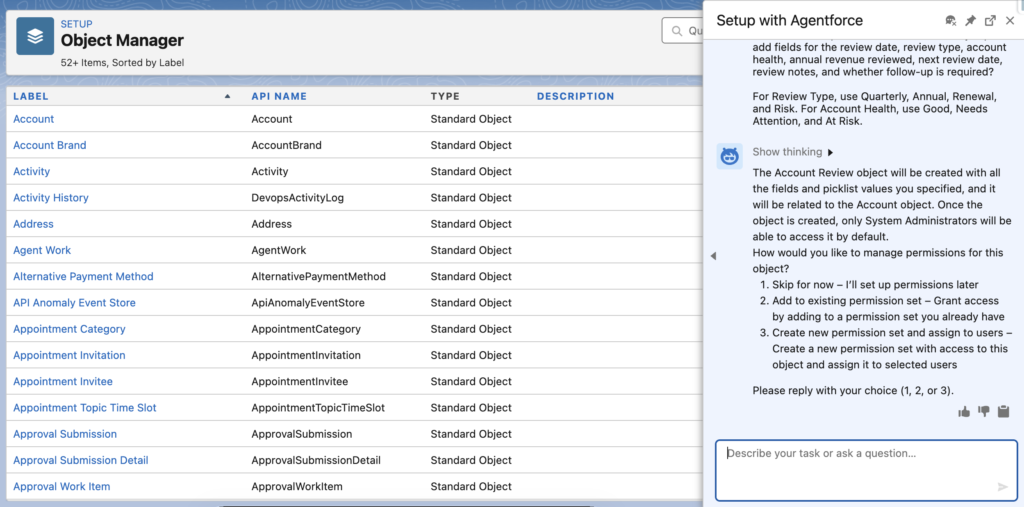The image size is (1024, 507).
Task: Pop out Agentforce panel to new window
Action: pyautogui.click(x=990, y=21)
